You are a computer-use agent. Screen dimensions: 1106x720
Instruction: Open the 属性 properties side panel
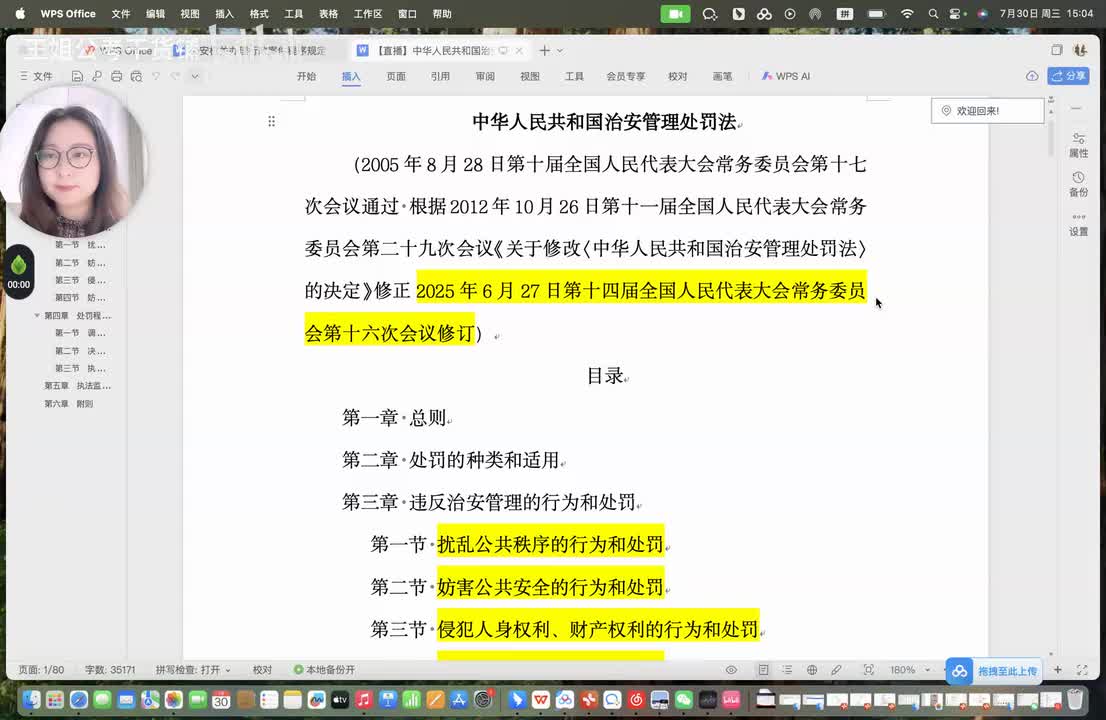coord(1078,145)
